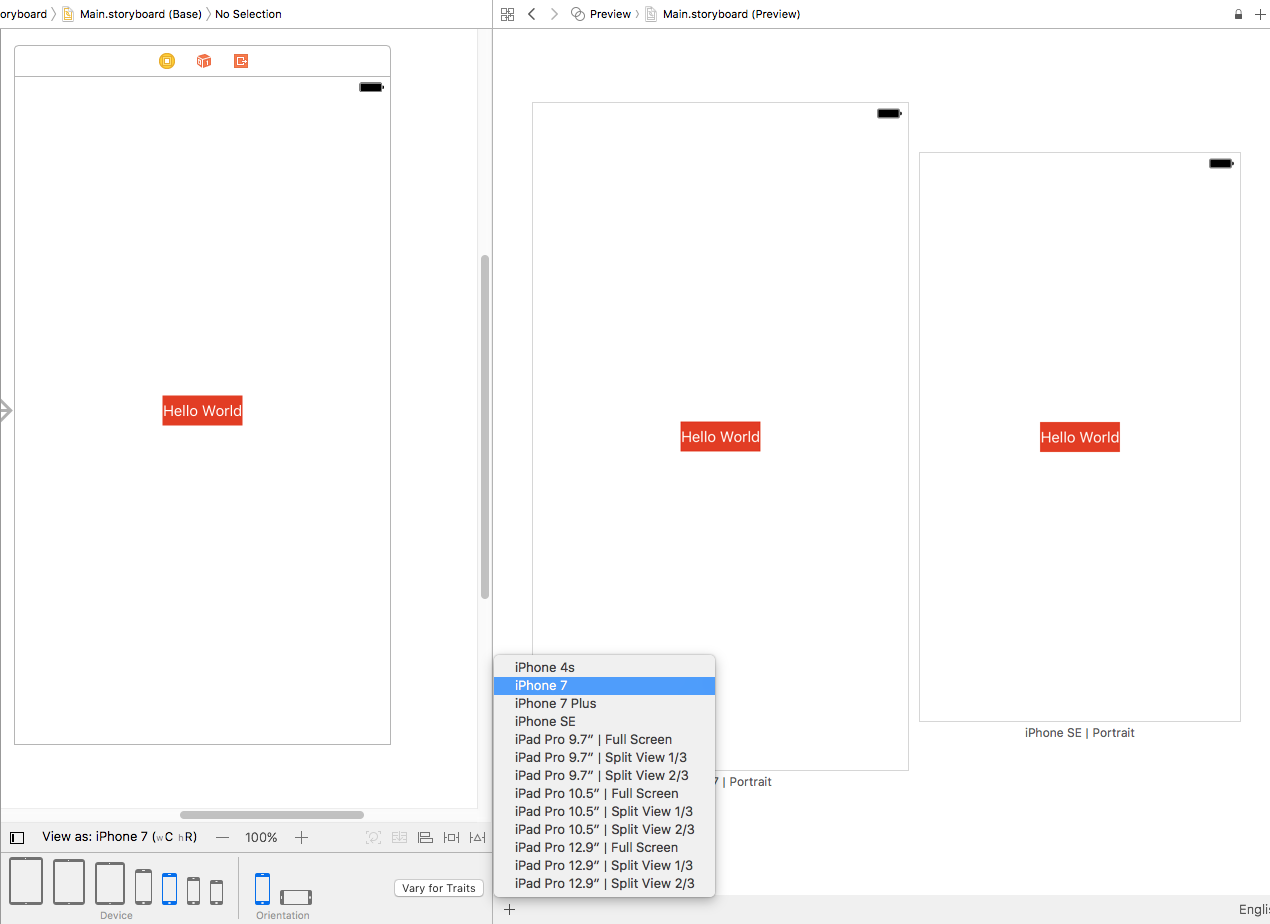The width and height of the screenshot is (1270, 924).
Task: Open the Preview jump bar segment
Action: click(601, 14)
